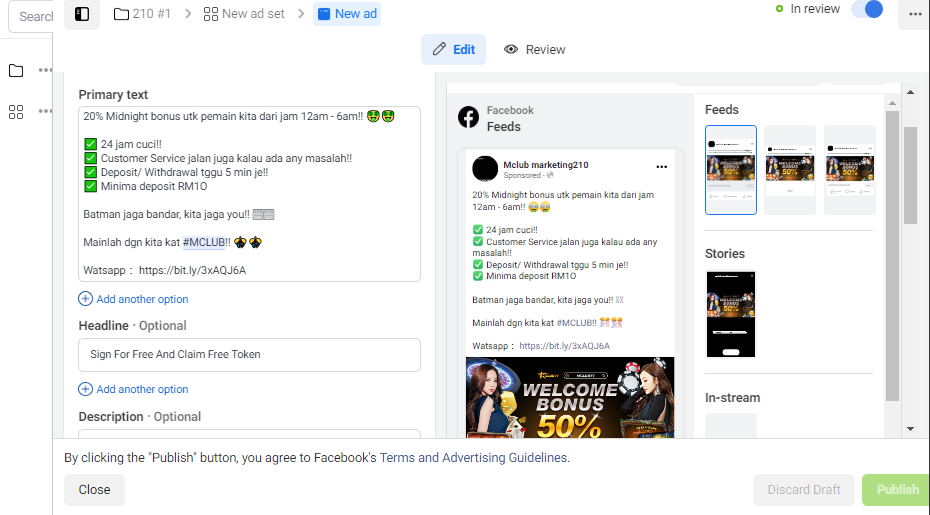Click the Publish button

[896, 489]
